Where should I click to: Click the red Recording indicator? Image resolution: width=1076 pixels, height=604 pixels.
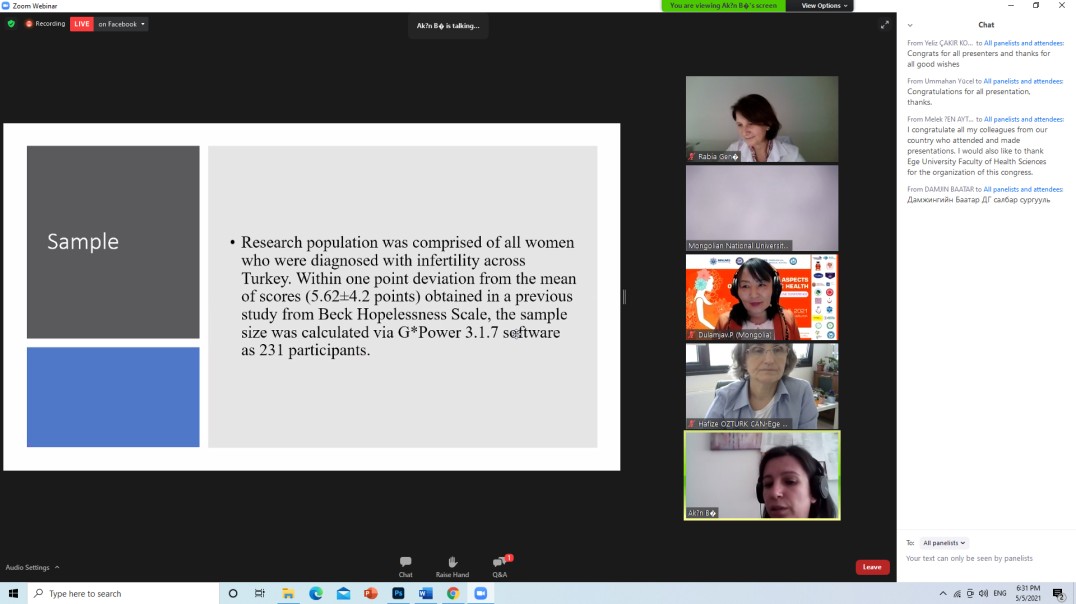pos(45,24)
